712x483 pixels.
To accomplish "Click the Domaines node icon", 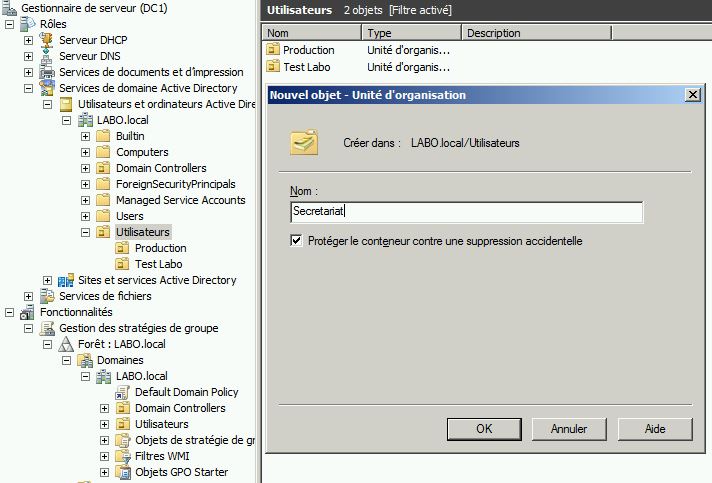I will [x=85, y=360].
